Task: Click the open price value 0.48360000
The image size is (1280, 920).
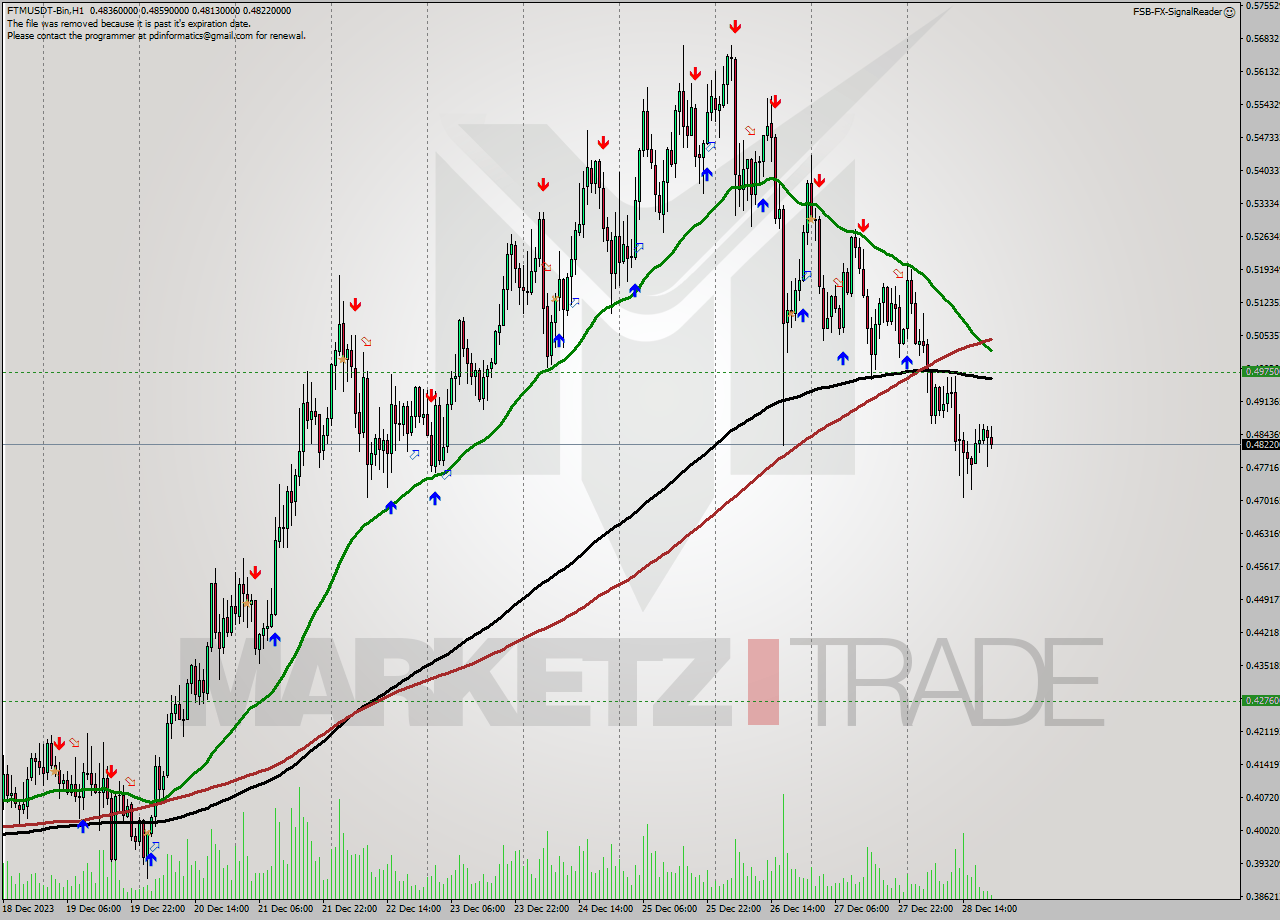Action: (x=115, y=11)
